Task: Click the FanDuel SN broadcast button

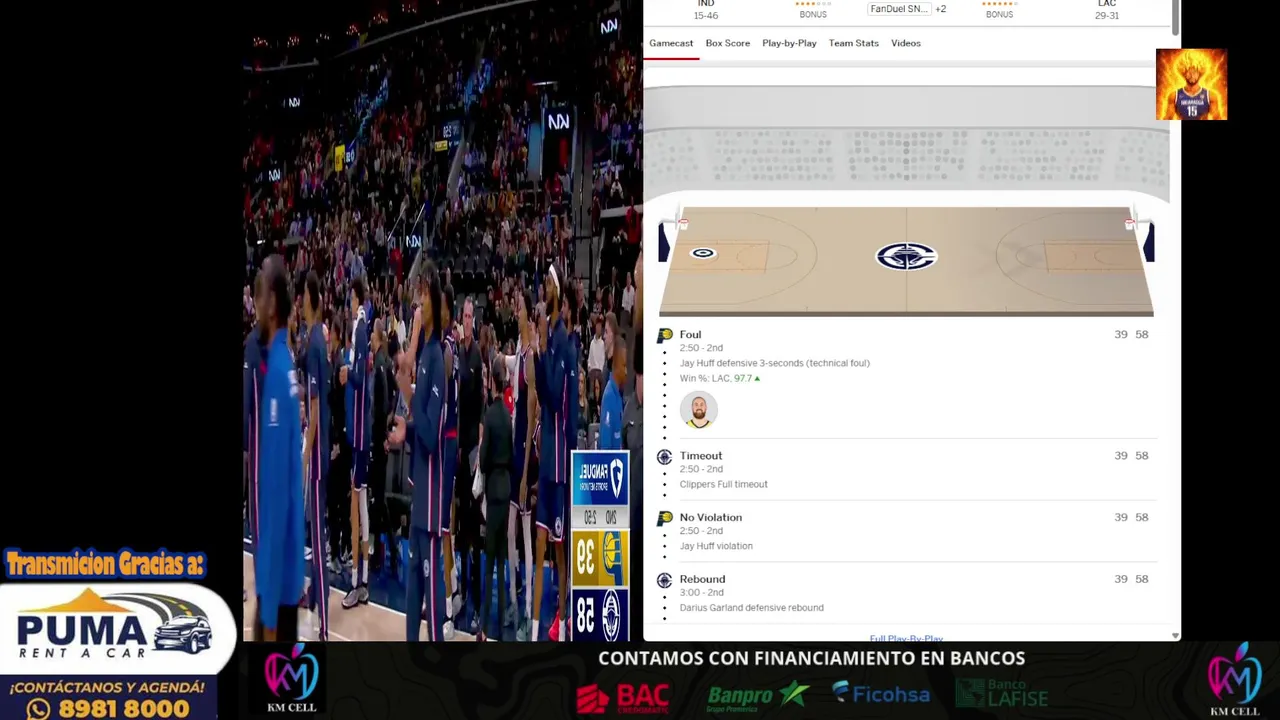Action: 898,9
